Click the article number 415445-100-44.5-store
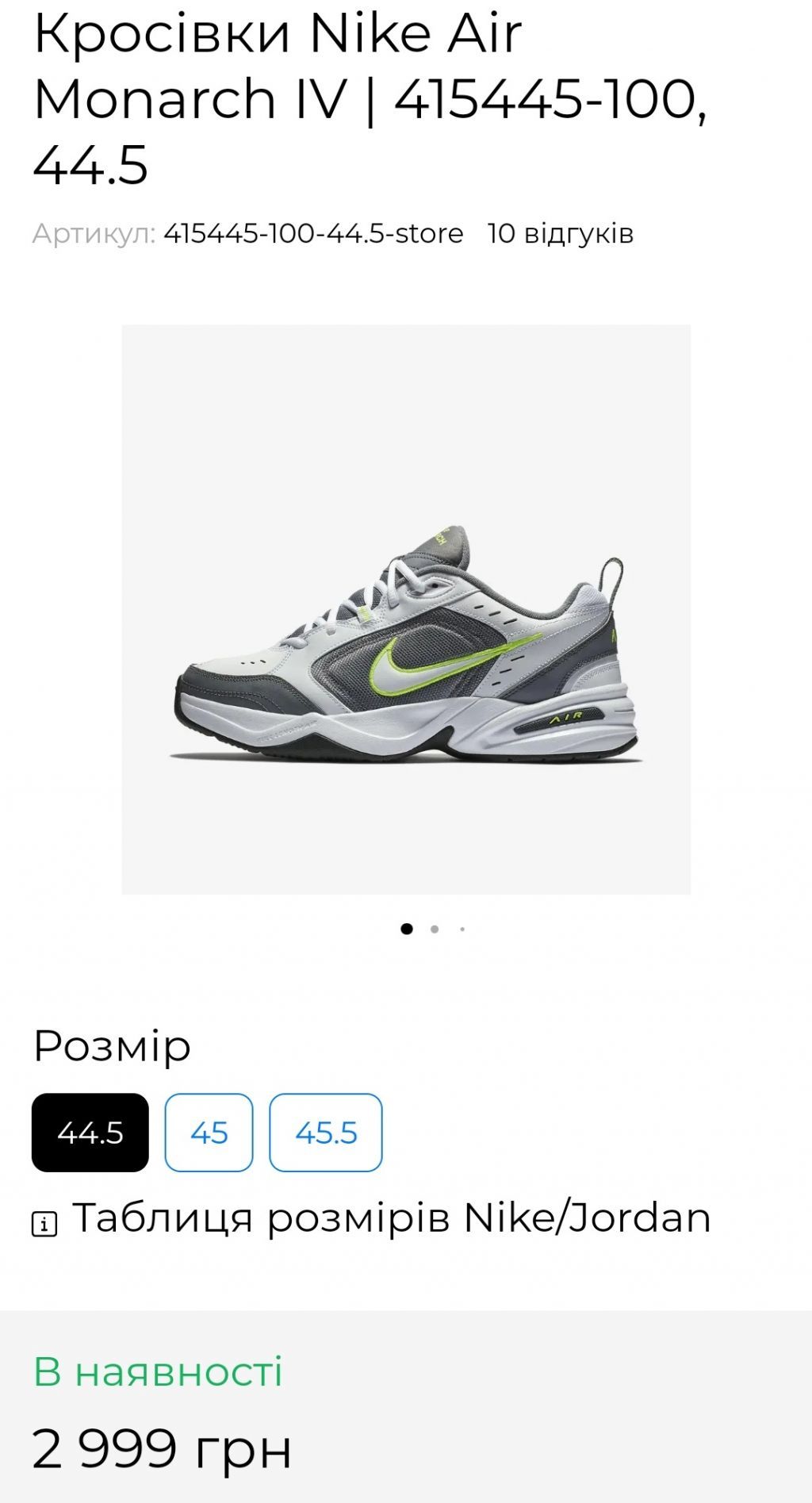 click(313, 234)
